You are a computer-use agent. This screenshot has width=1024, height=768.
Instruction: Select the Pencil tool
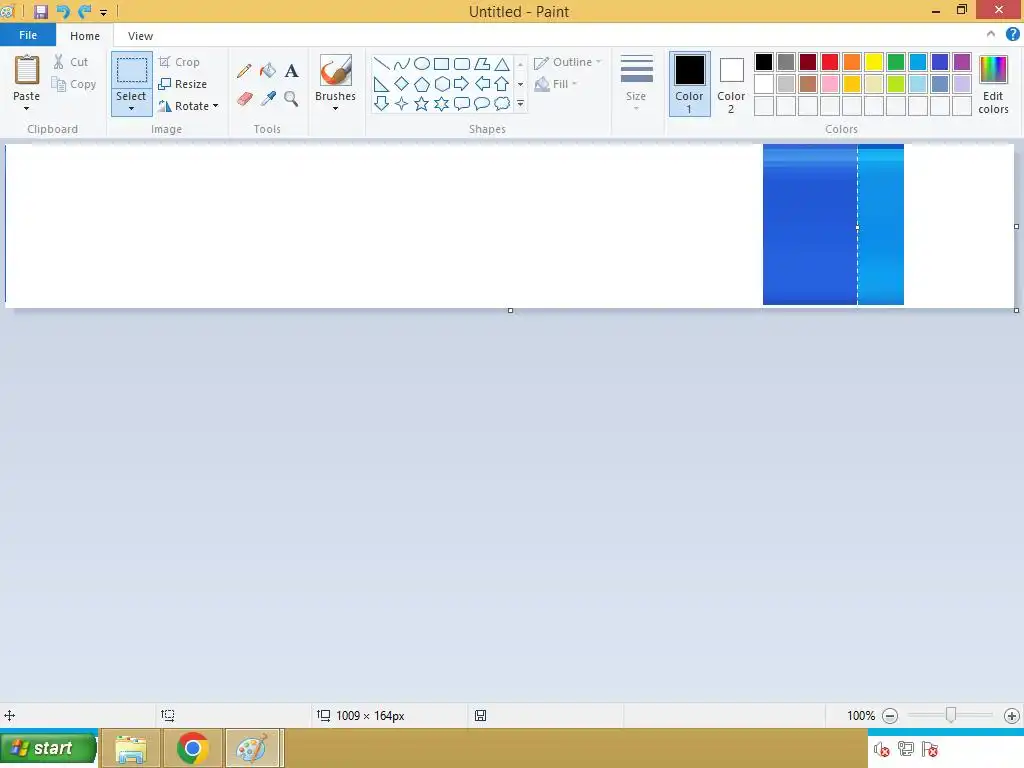(x=244, y=71)
